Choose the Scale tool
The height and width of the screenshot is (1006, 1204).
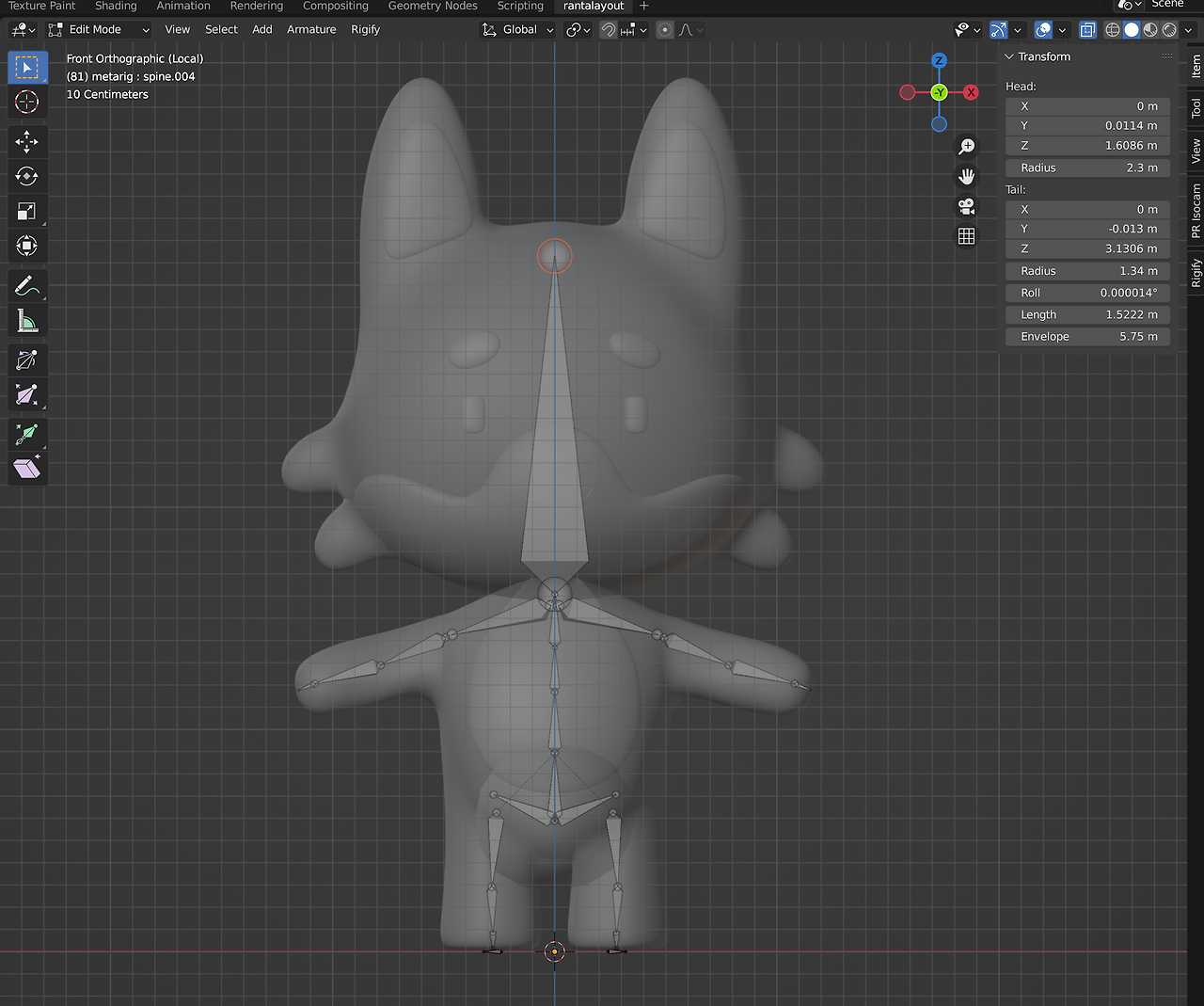pyautogui.click(x=26, y=212)
